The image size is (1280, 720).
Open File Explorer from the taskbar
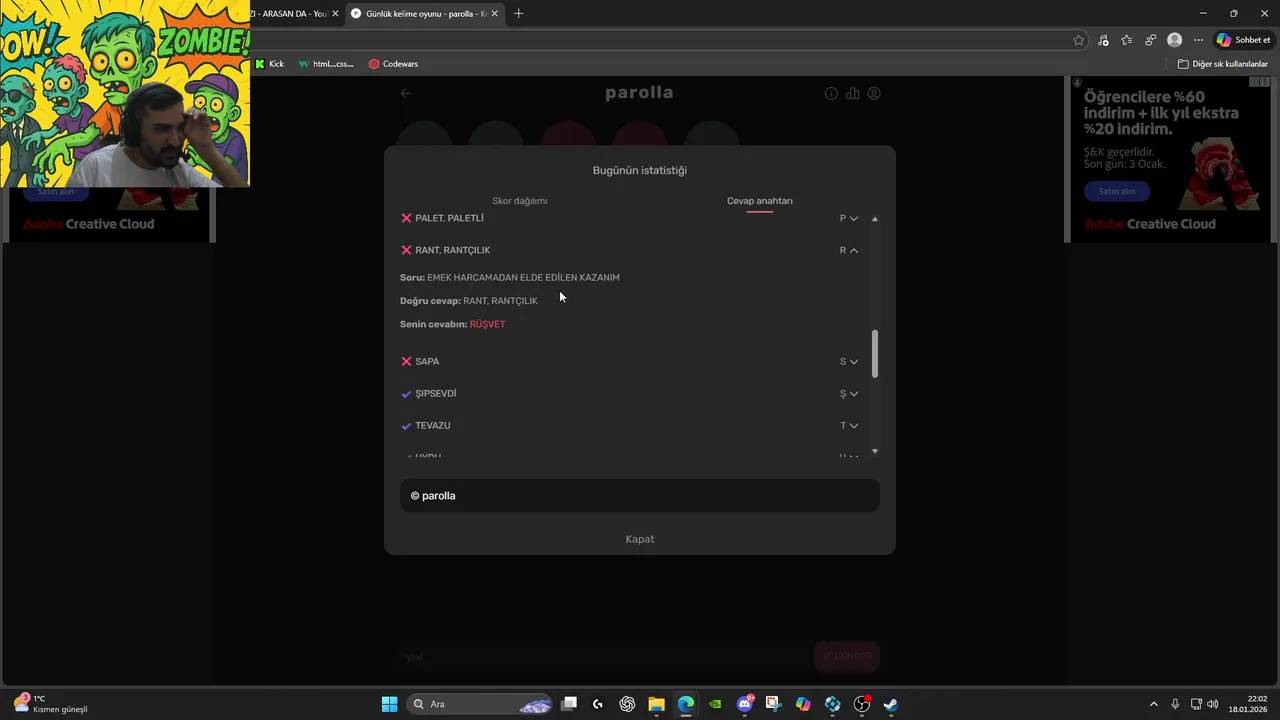click(656, 704)
